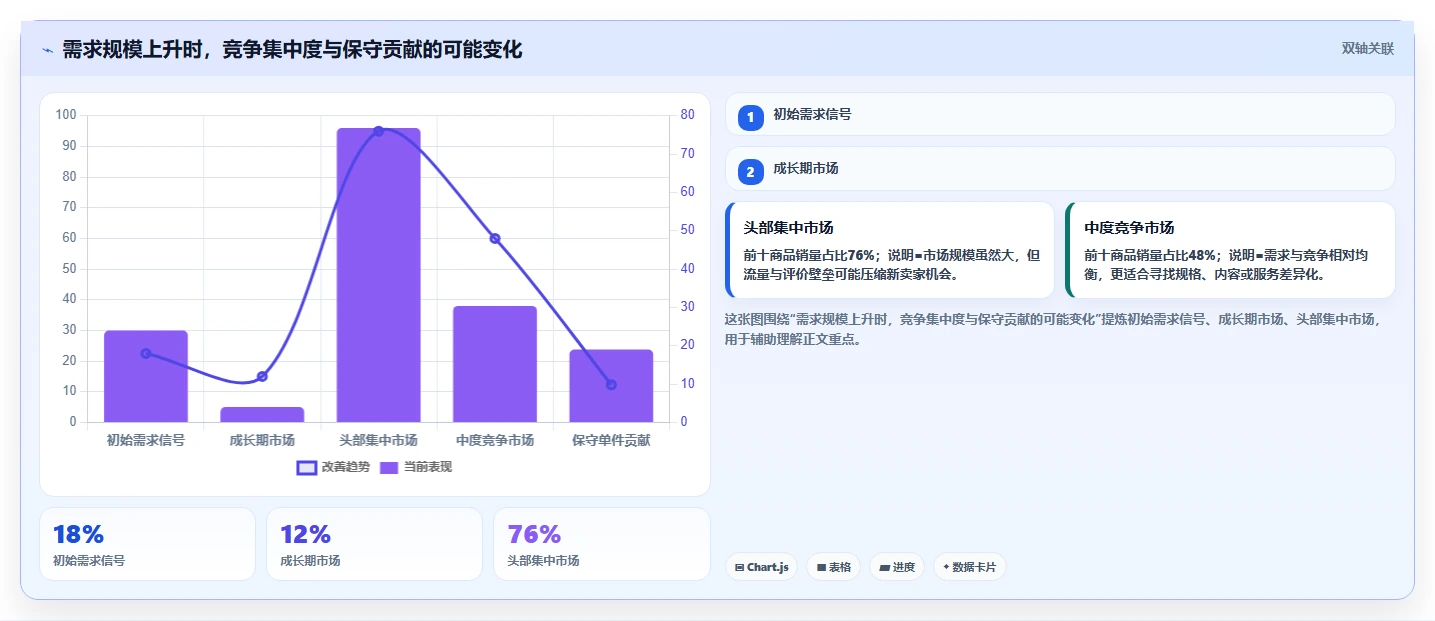This screenshot has height=621, width=1435.
Task: Click the line point above 初始需求信号 bar
Action: [x=145, y=353]
